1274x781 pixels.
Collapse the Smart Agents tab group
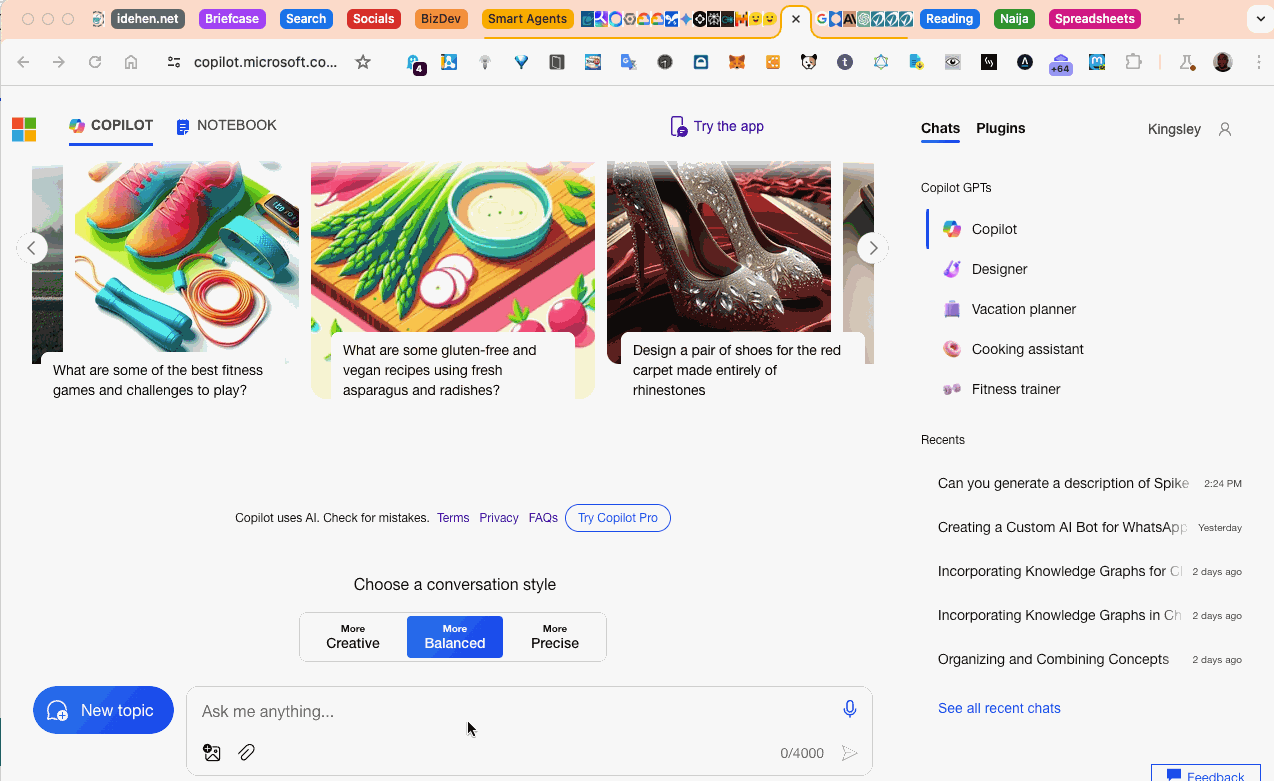pyautogui.click(x=527, y=19)
